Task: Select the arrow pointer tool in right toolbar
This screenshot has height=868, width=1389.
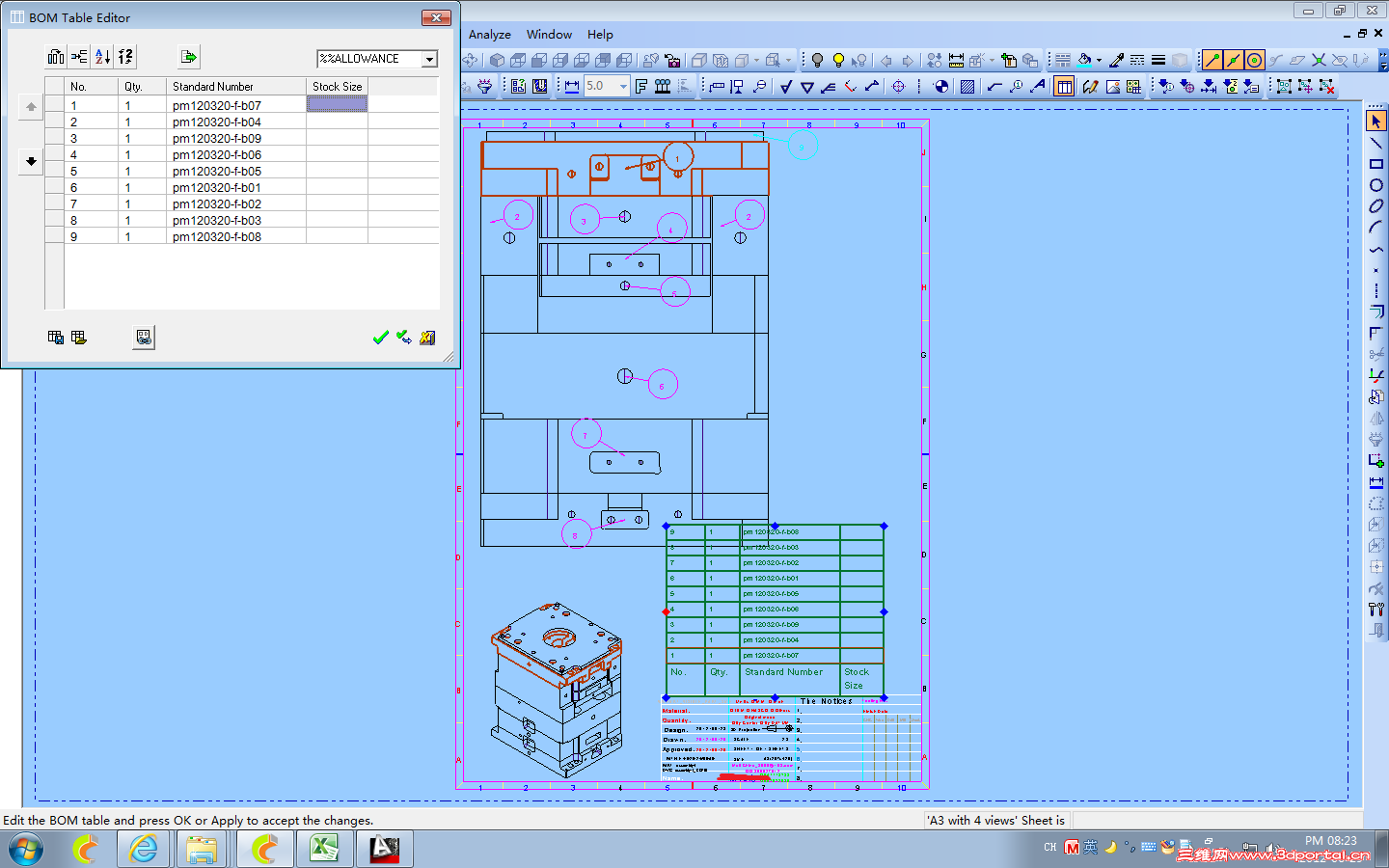Action: click(x=1376, y=122)
